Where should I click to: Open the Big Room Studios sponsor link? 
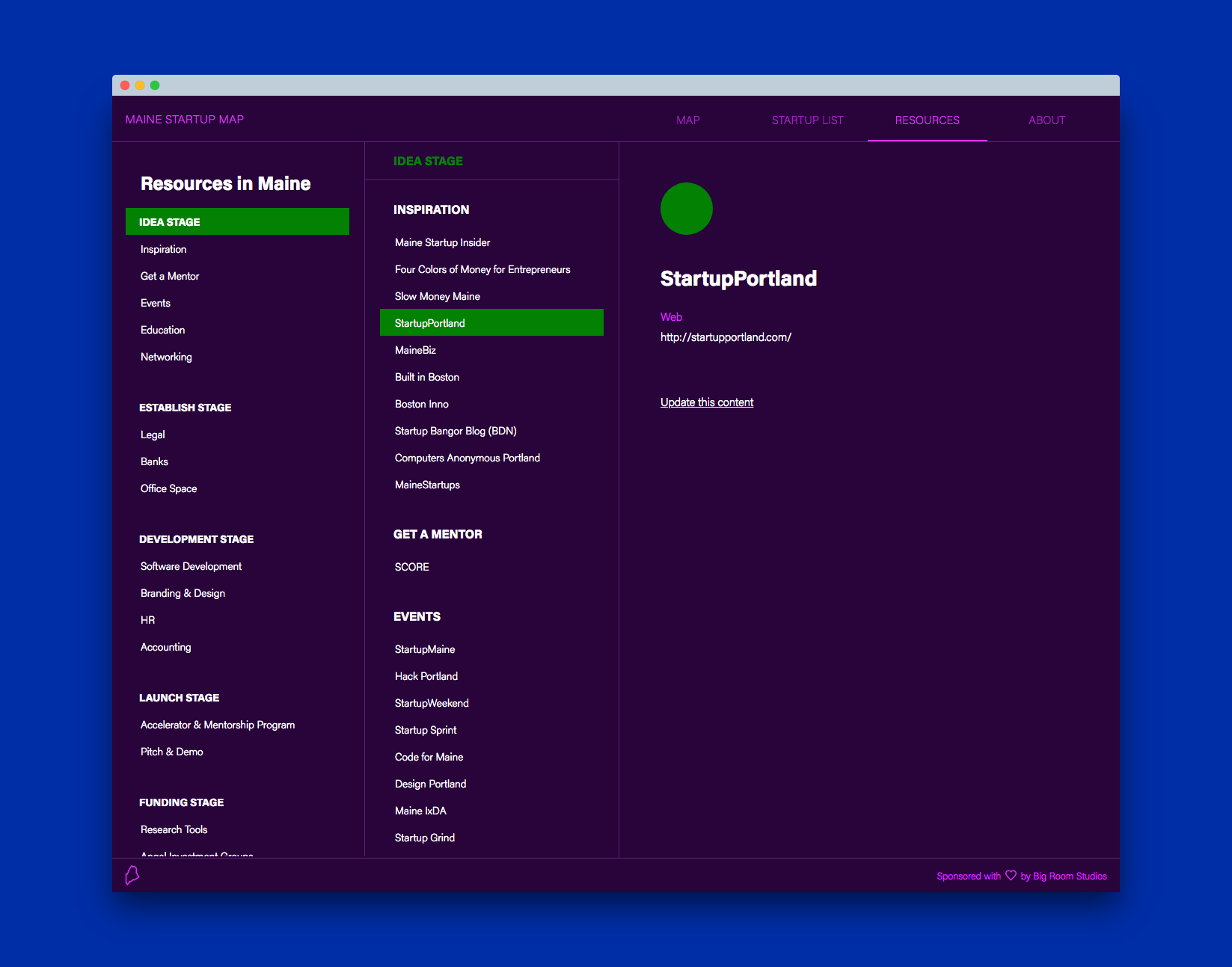coord(1070,876)
